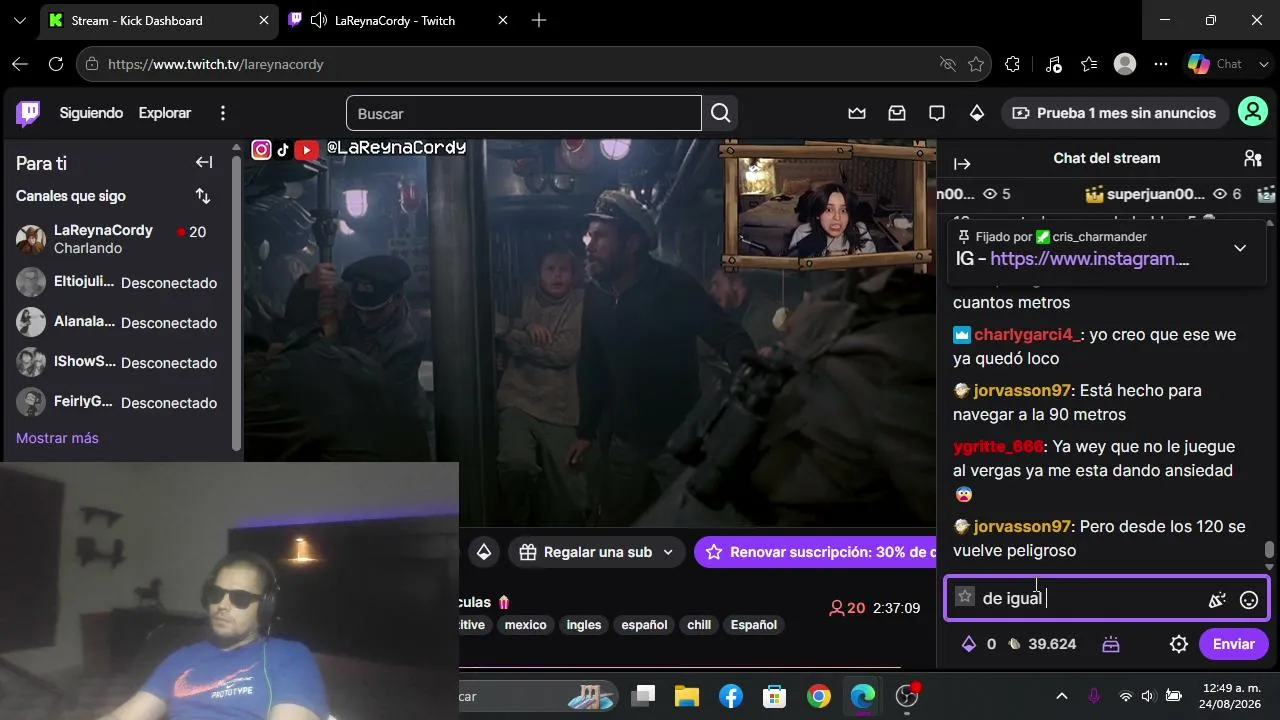The width and height of the screenshot is (1280, 720).
Task: Click the magnifier search button
Action: pyautogui.click(x=721, y=113)
